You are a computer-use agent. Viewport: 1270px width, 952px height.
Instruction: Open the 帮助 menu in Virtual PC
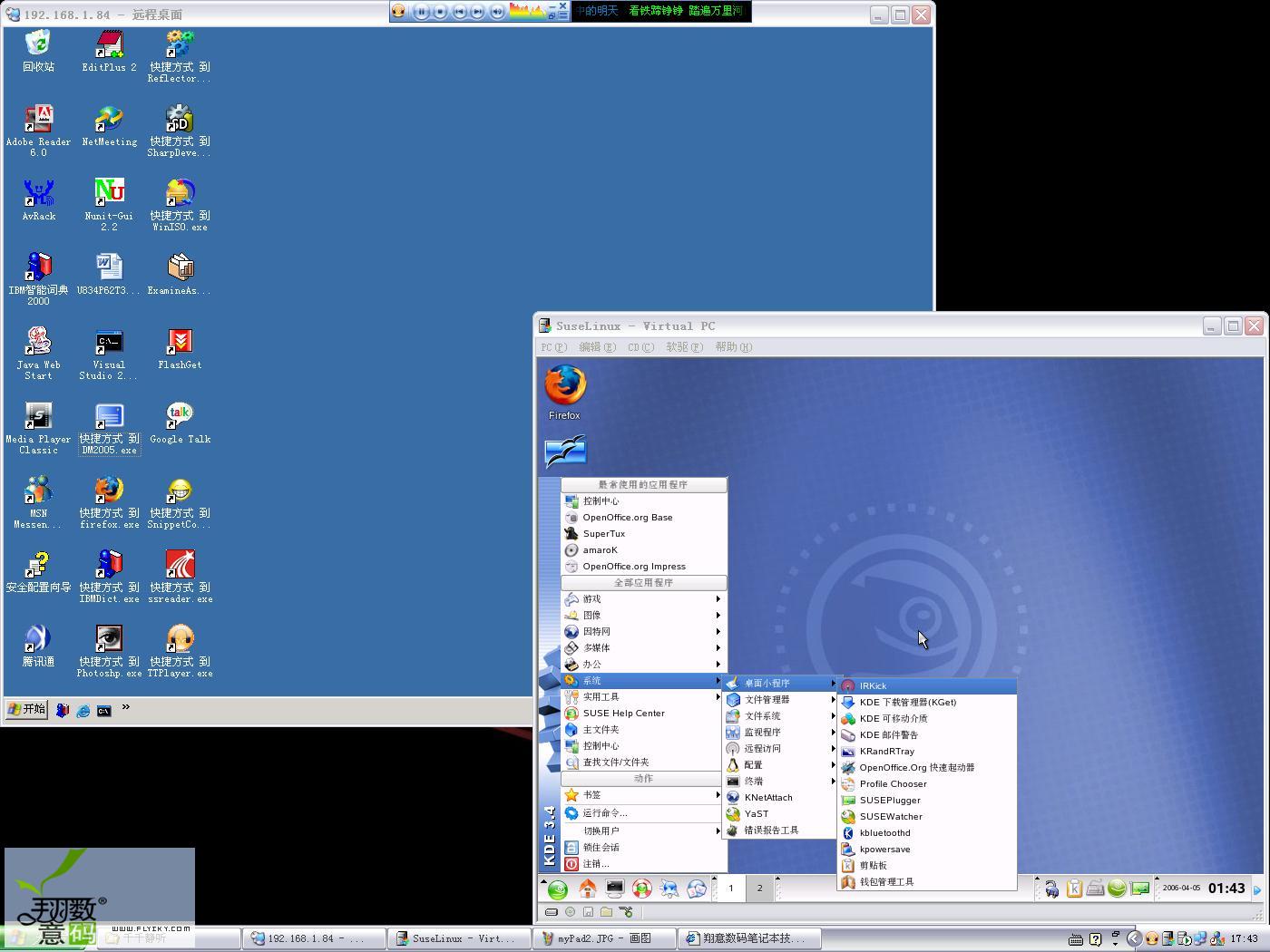tap(733, 347)
